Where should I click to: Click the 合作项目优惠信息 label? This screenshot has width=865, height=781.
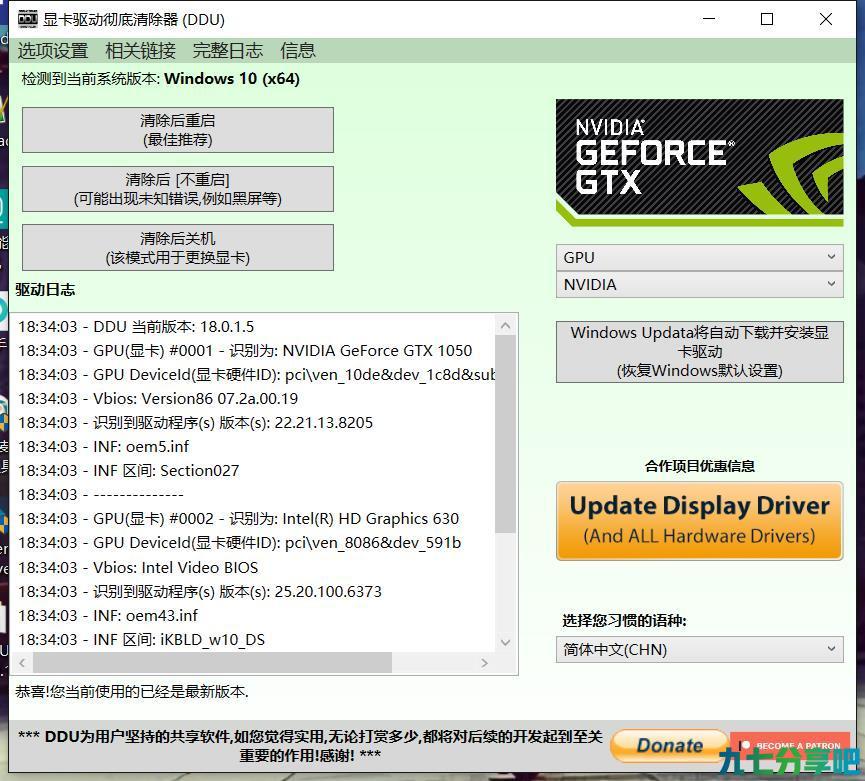700,467
